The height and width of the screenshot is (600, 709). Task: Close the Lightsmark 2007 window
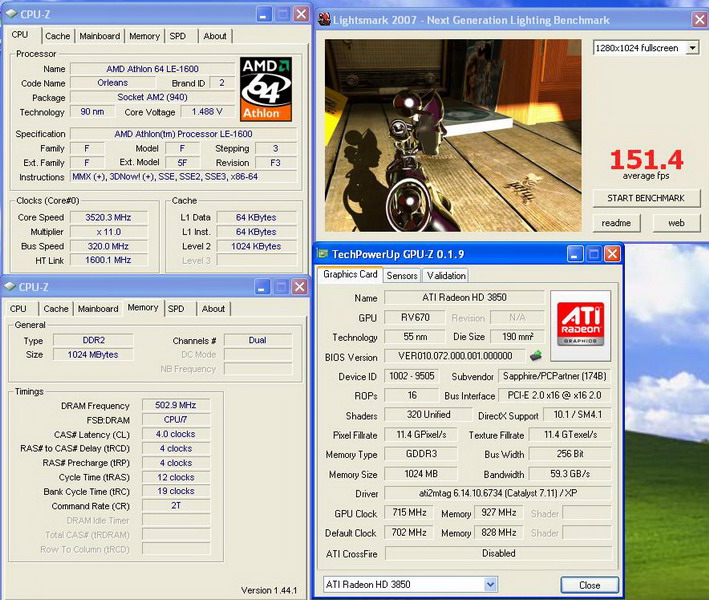tap(700, 19)
